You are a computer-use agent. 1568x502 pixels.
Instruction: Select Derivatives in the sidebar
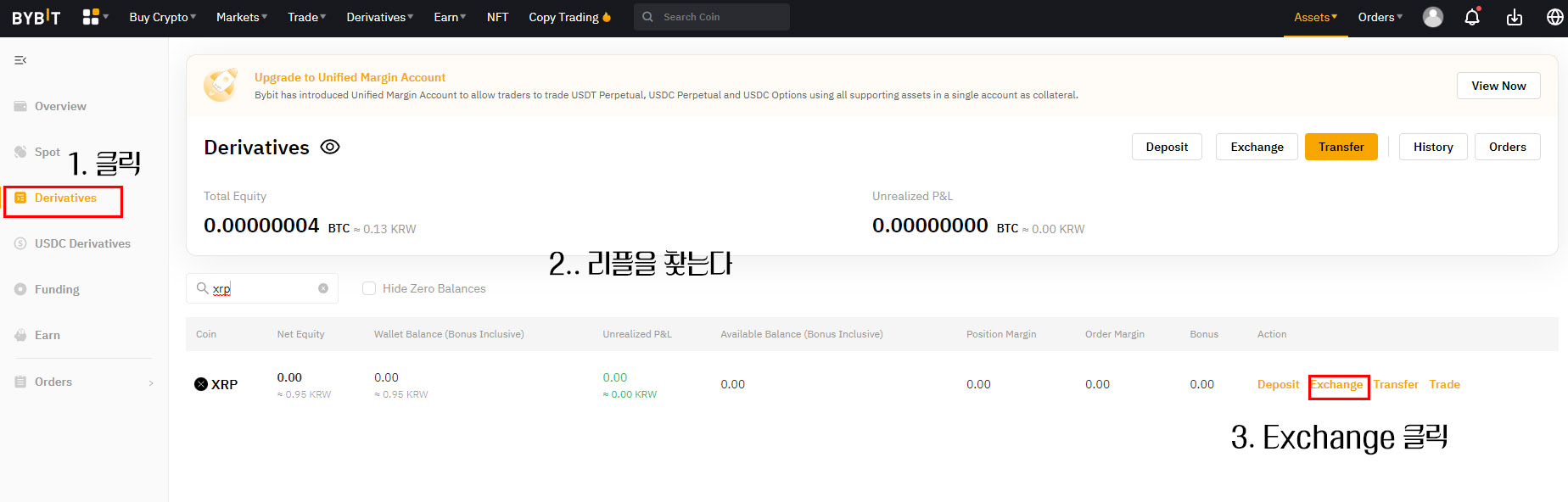pyautogui.click(x=65, y=198)
